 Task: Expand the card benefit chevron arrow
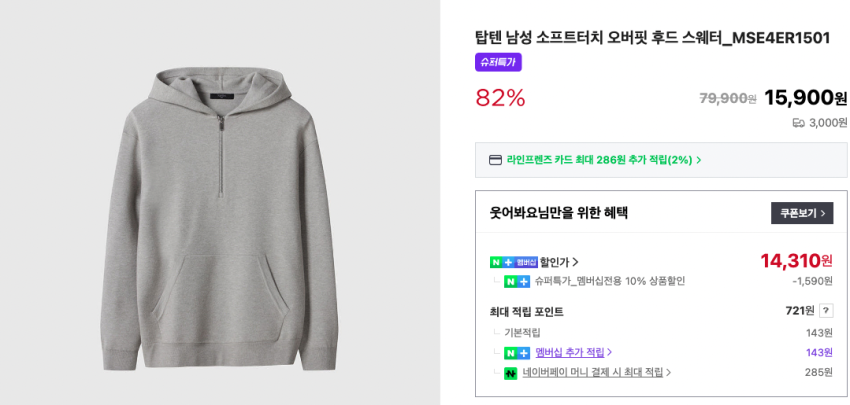click(x=699, y=160)
